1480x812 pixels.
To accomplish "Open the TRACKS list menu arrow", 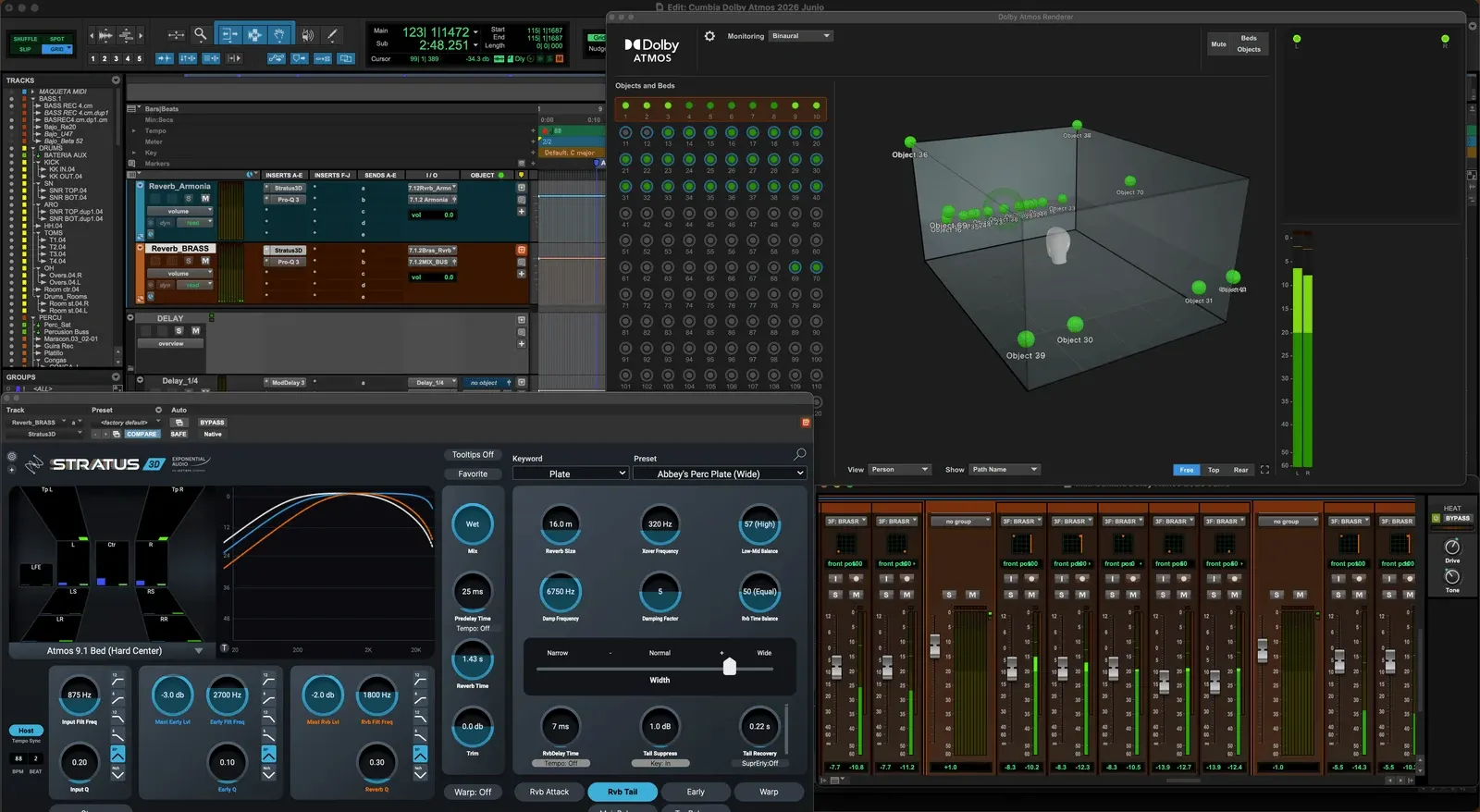I will tap(116, 80).
